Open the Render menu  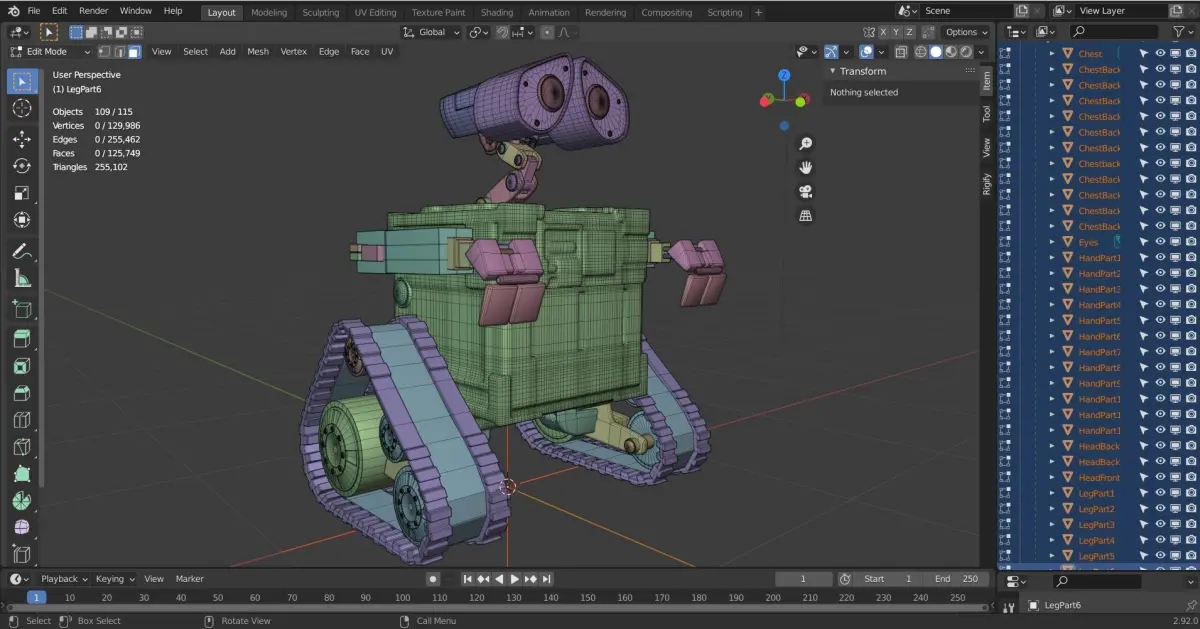[x=93, y=11]
